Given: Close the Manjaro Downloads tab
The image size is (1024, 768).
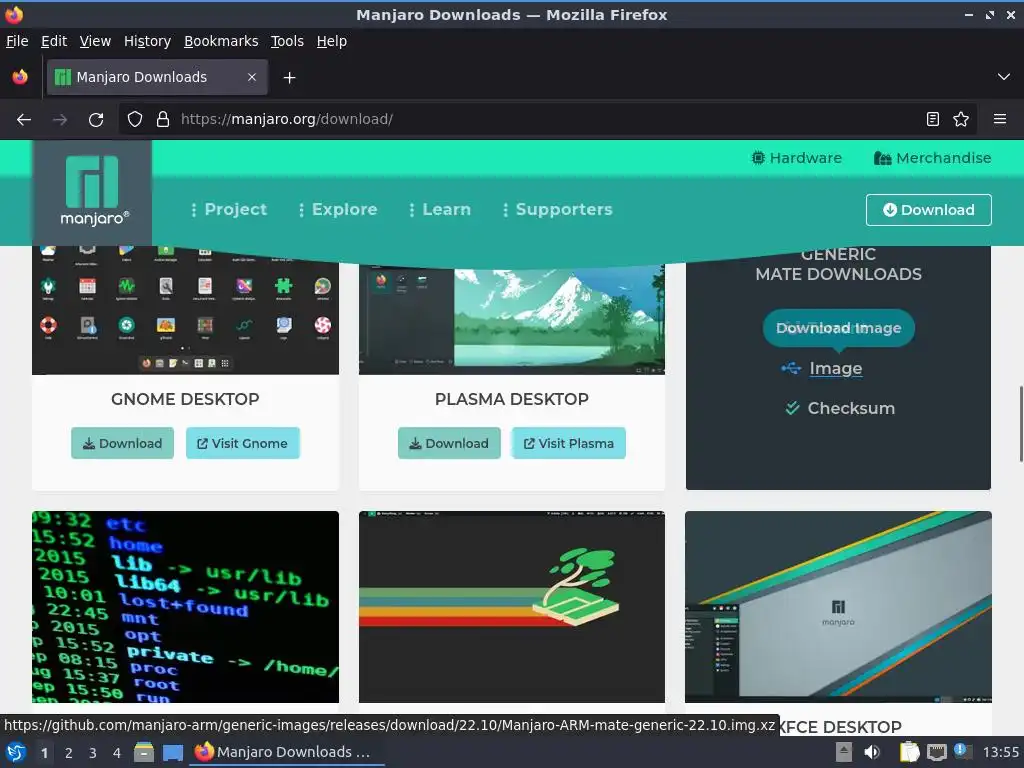Looking at the screenshot, I should pyautogui.click(x=252, y=77).
